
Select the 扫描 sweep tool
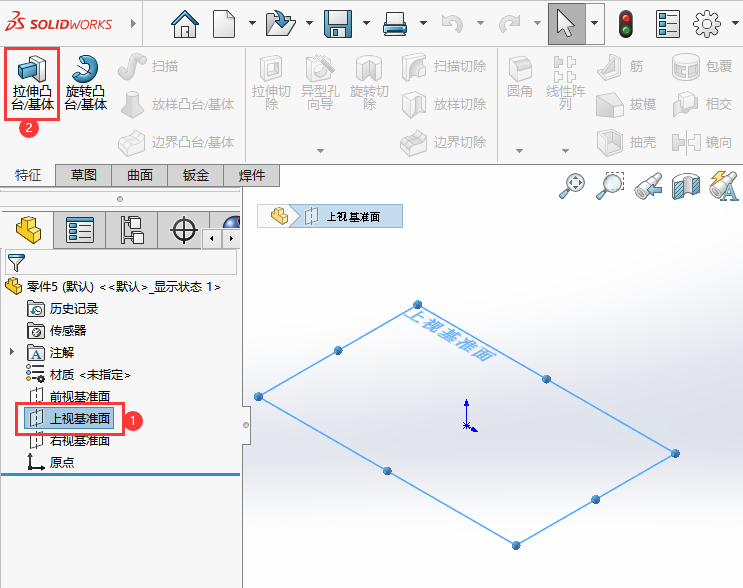pos(148,66)
